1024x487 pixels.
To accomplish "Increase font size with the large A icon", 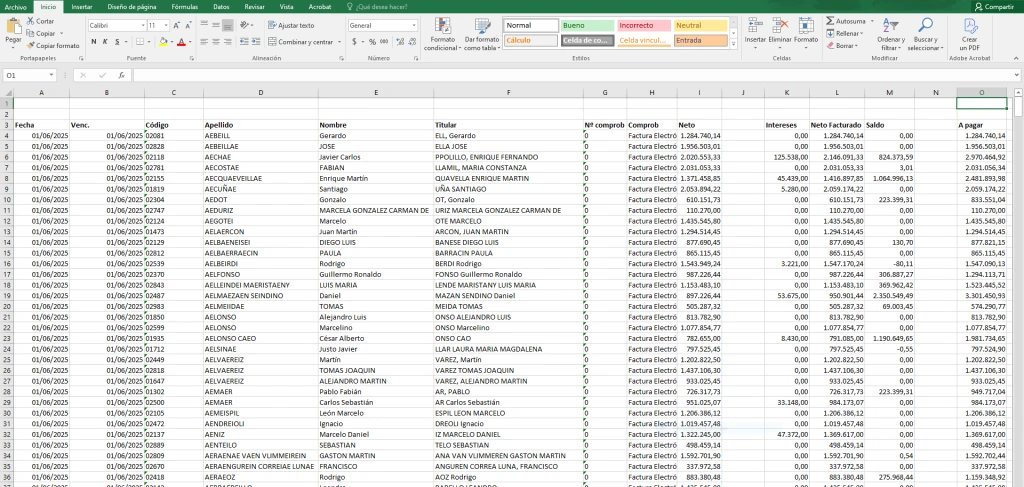I will pyautogui.click(x=176, y=25).
